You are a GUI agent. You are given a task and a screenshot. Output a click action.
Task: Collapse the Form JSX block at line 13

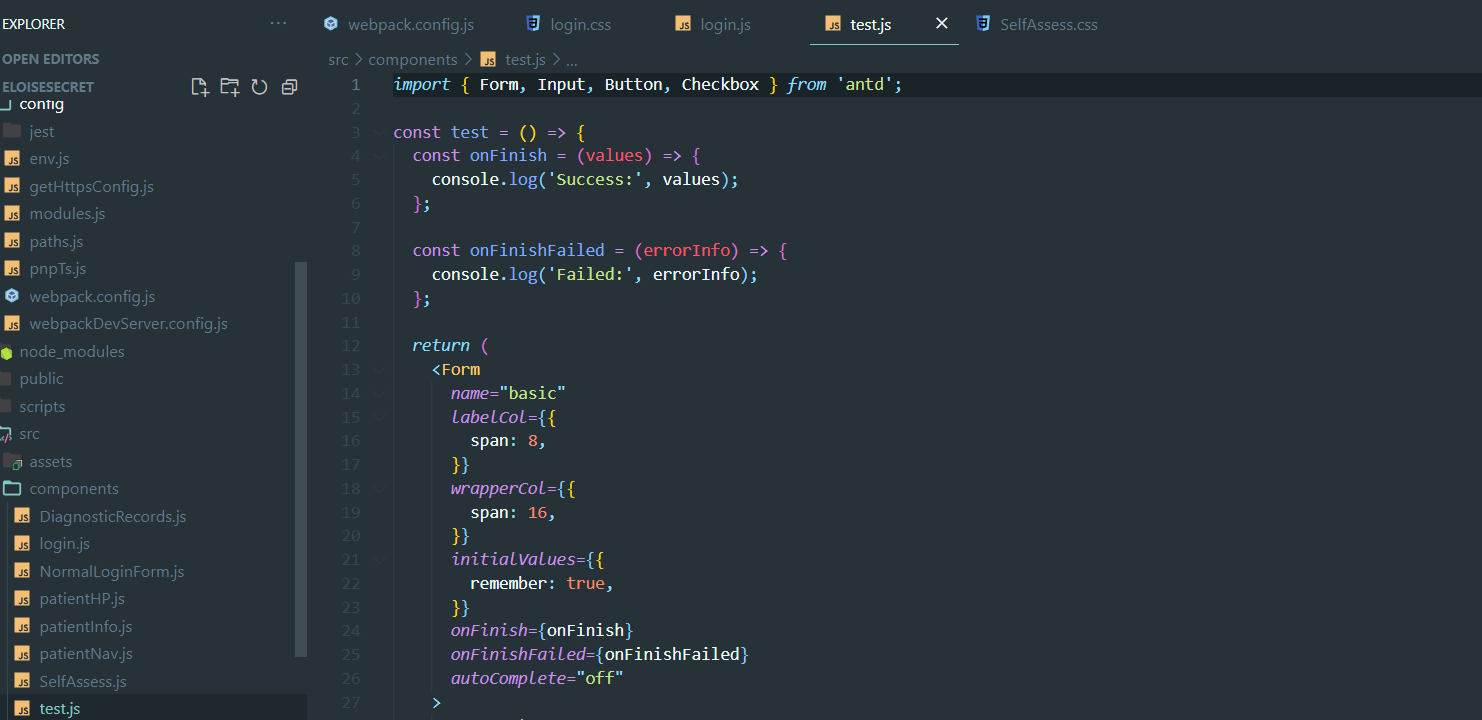[377, 369]
